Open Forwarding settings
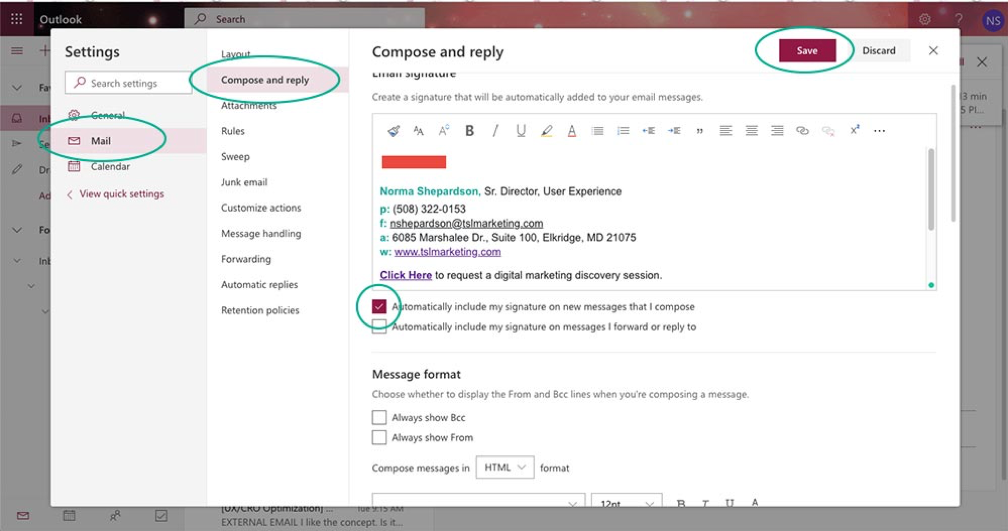The width and height of the screenshot is (1008, 531). 246,259
